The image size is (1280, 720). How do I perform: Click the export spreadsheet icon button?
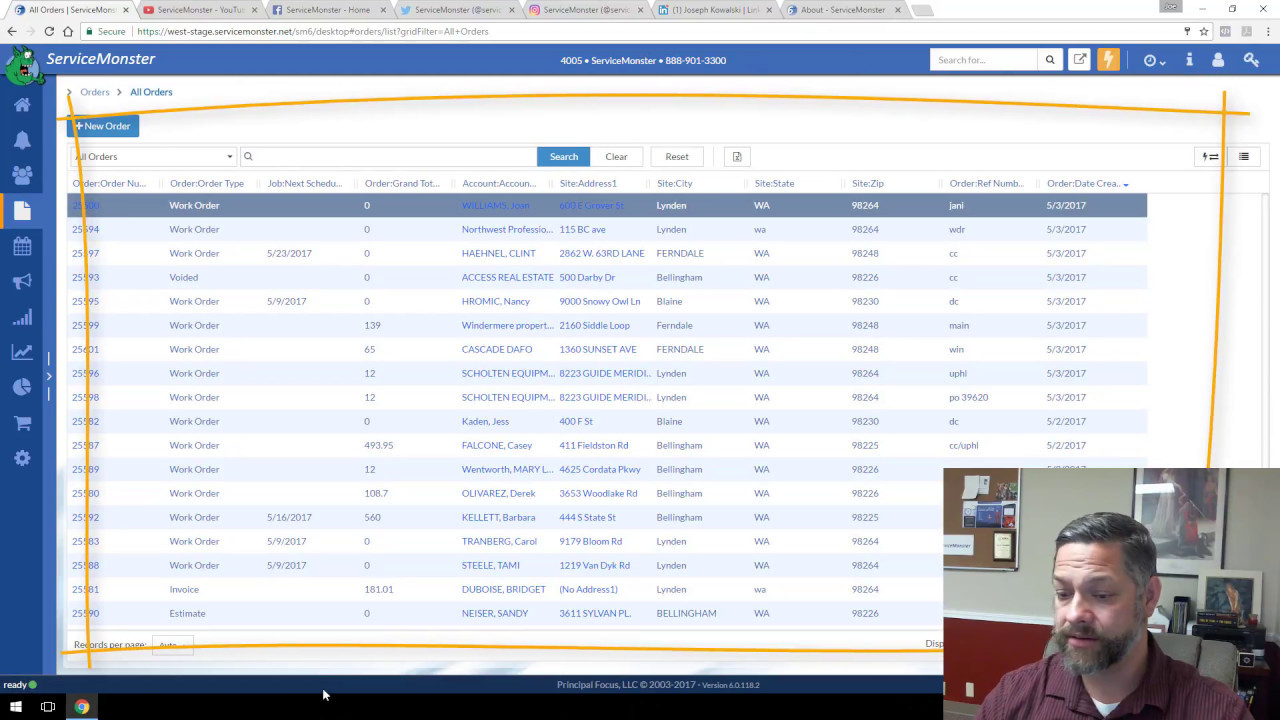737,156
